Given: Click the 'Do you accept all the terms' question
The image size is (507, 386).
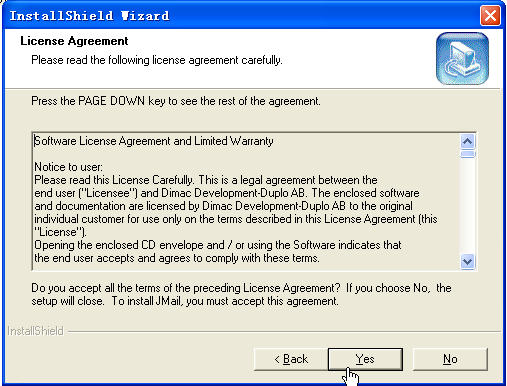Looking at the screenshot, I should (x=241, y=294).
